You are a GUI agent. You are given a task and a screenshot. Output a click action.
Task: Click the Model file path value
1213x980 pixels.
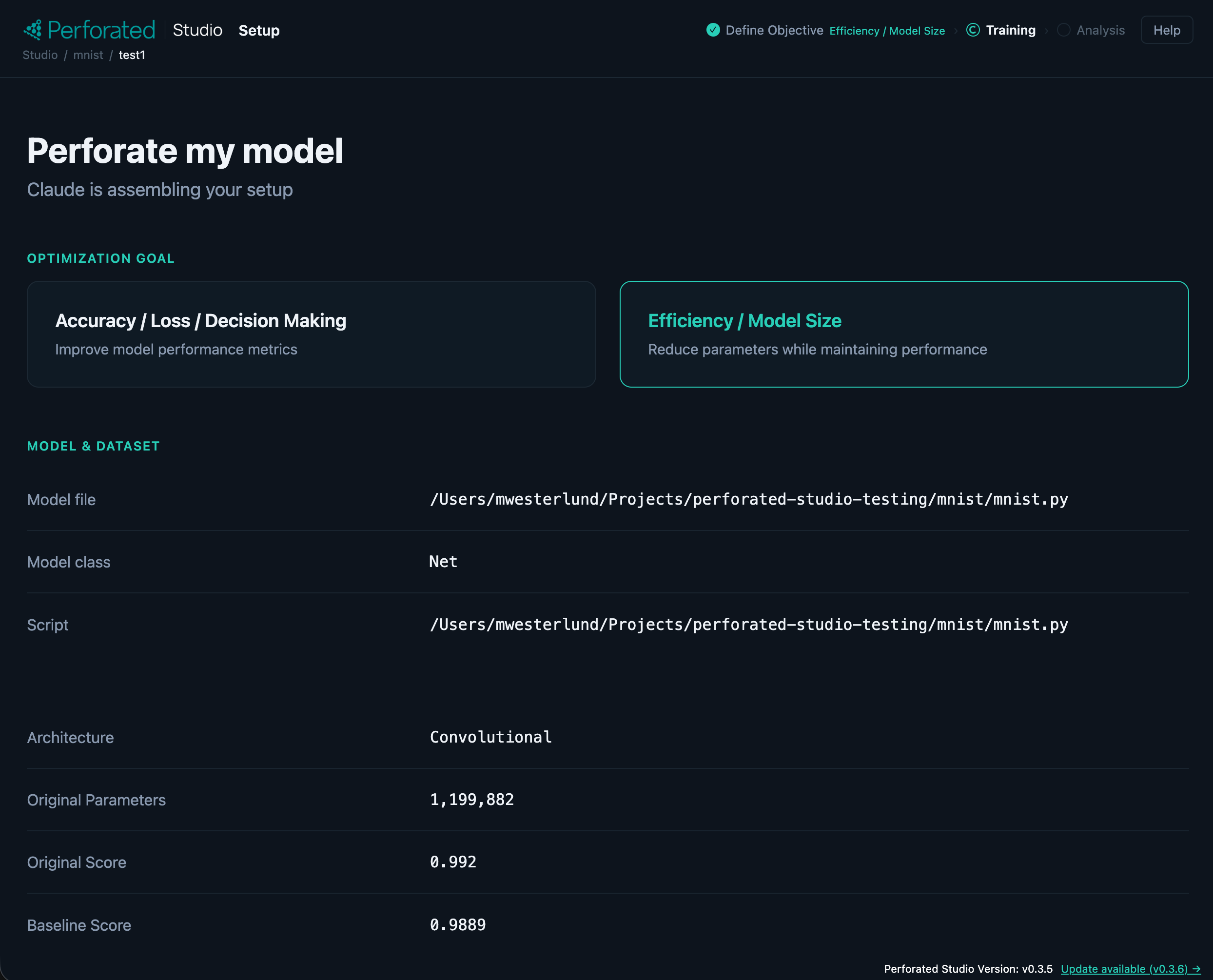click(748, 500)
